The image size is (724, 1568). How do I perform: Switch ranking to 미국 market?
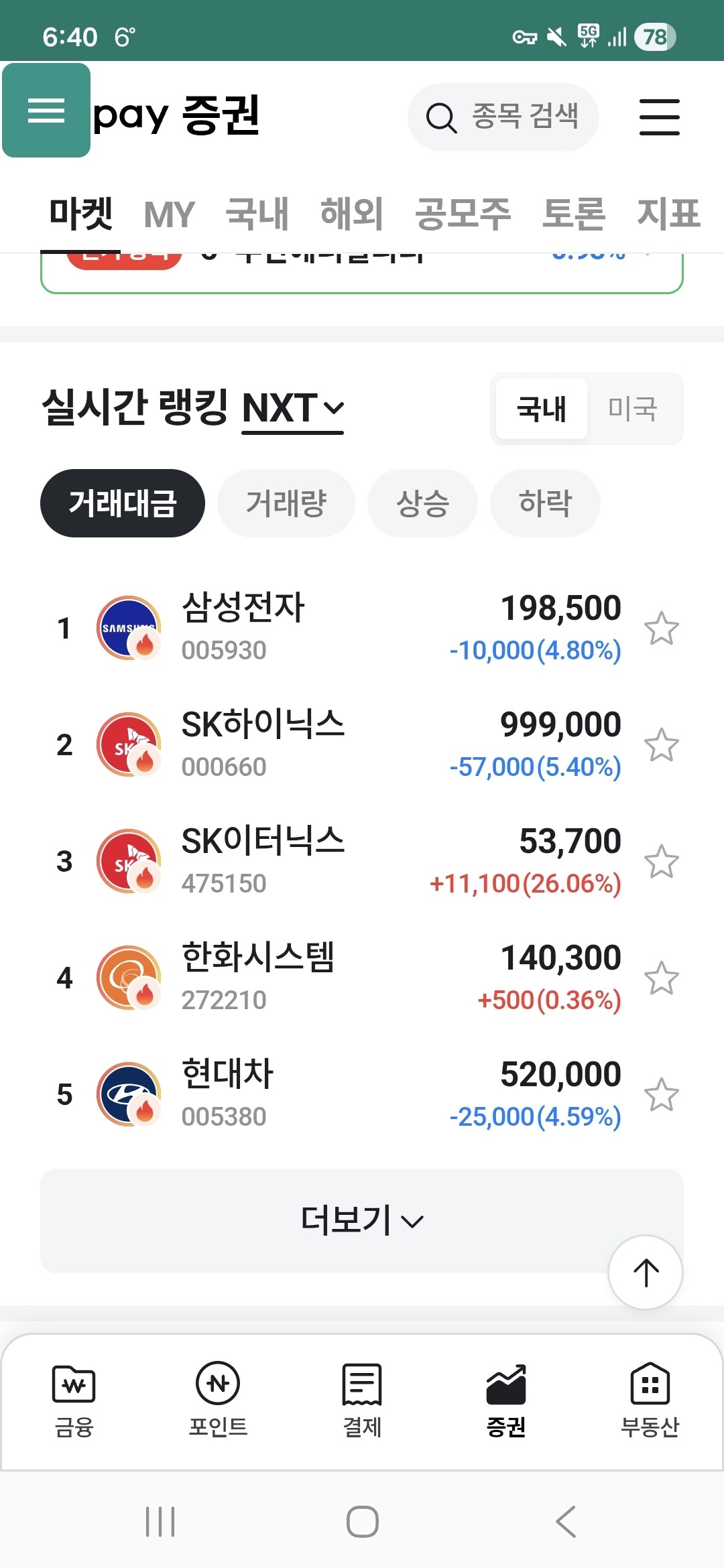coord(632,409)
